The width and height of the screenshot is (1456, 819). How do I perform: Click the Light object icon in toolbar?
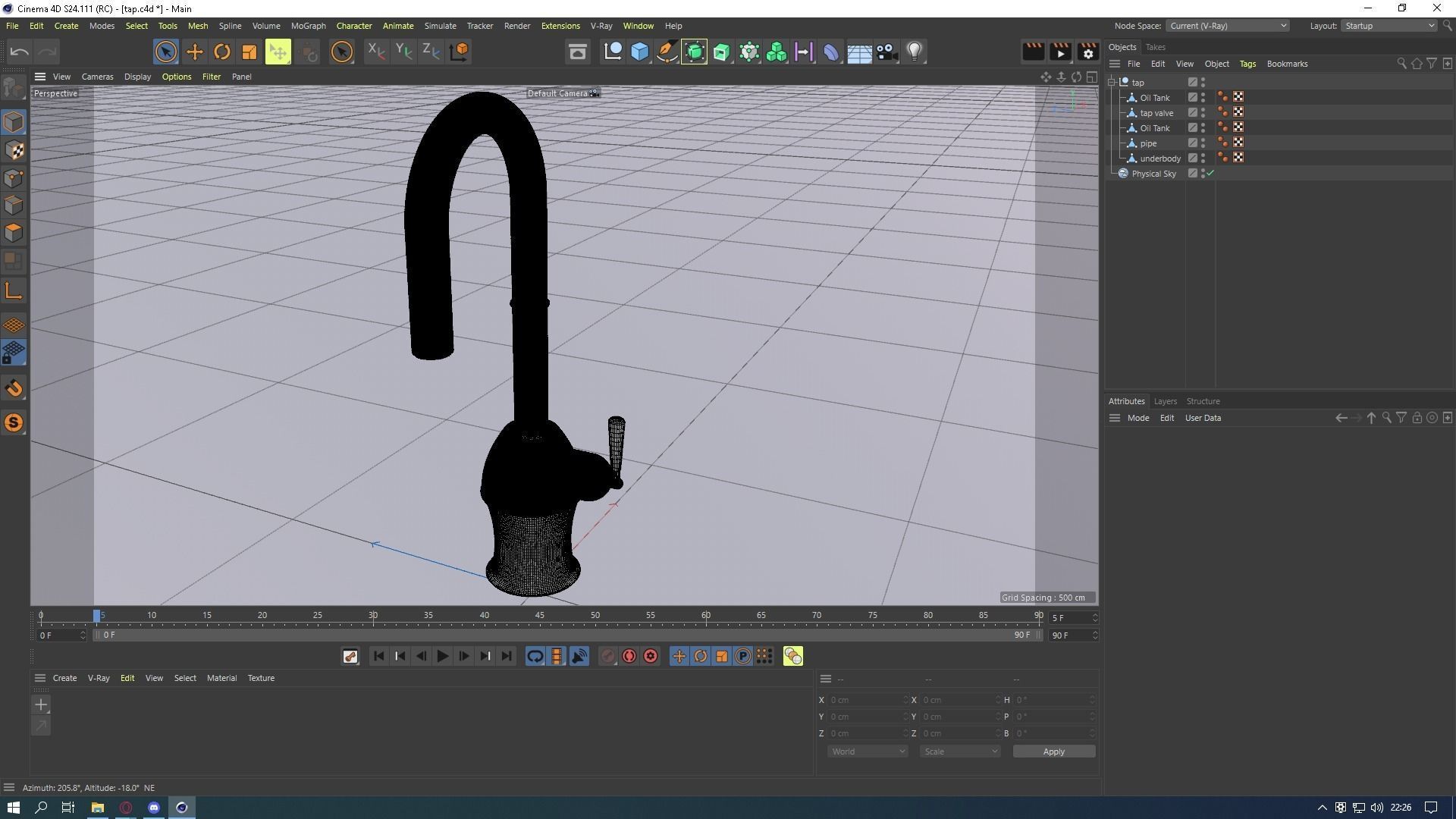click(915, 52)
